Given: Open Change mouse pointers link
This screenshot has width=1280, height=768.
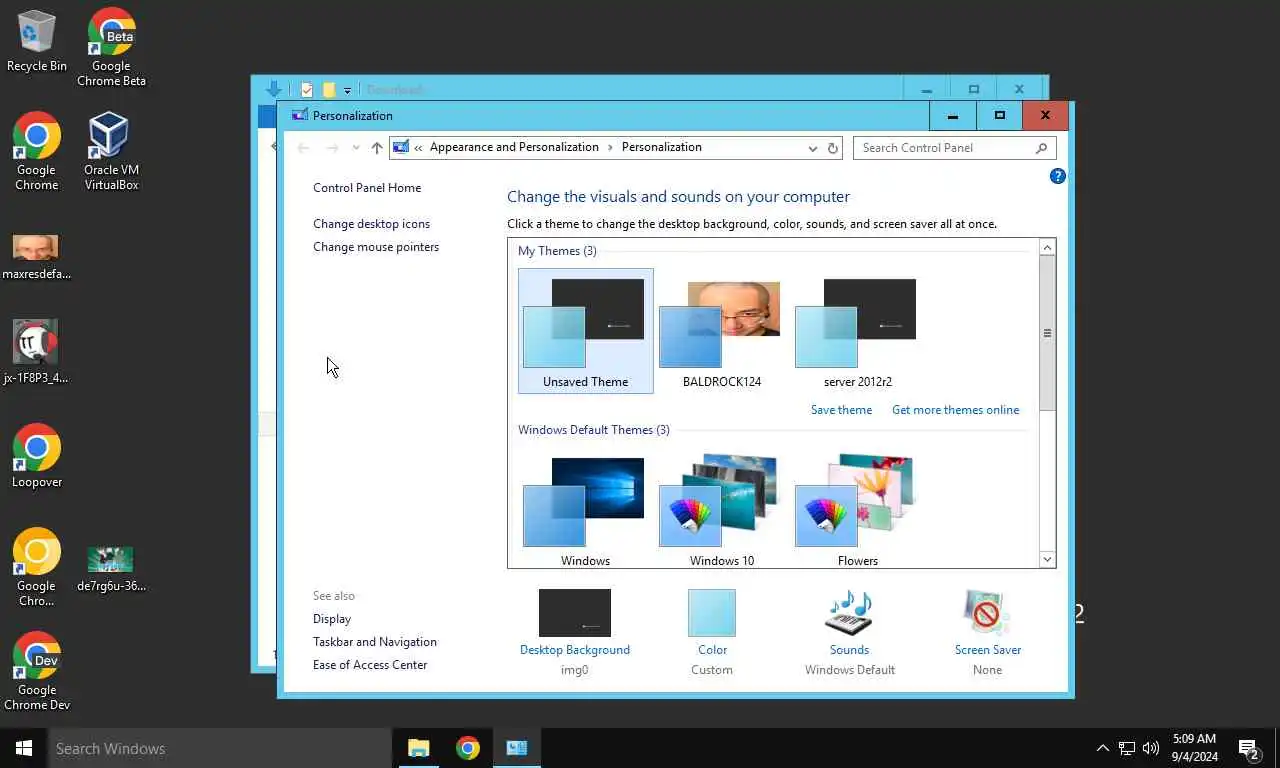Looking at the screenshot, I should coord(376,247).
